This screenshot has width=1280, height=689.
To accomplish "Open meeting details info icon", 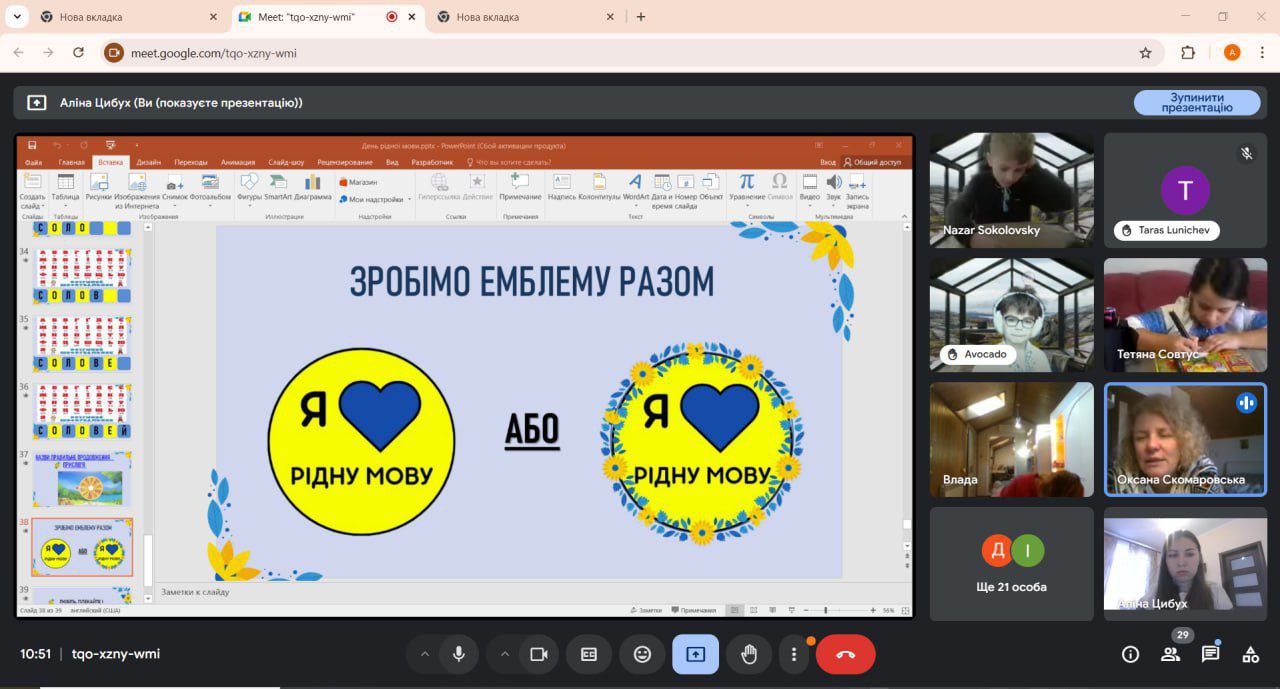I will point(1130,654).
